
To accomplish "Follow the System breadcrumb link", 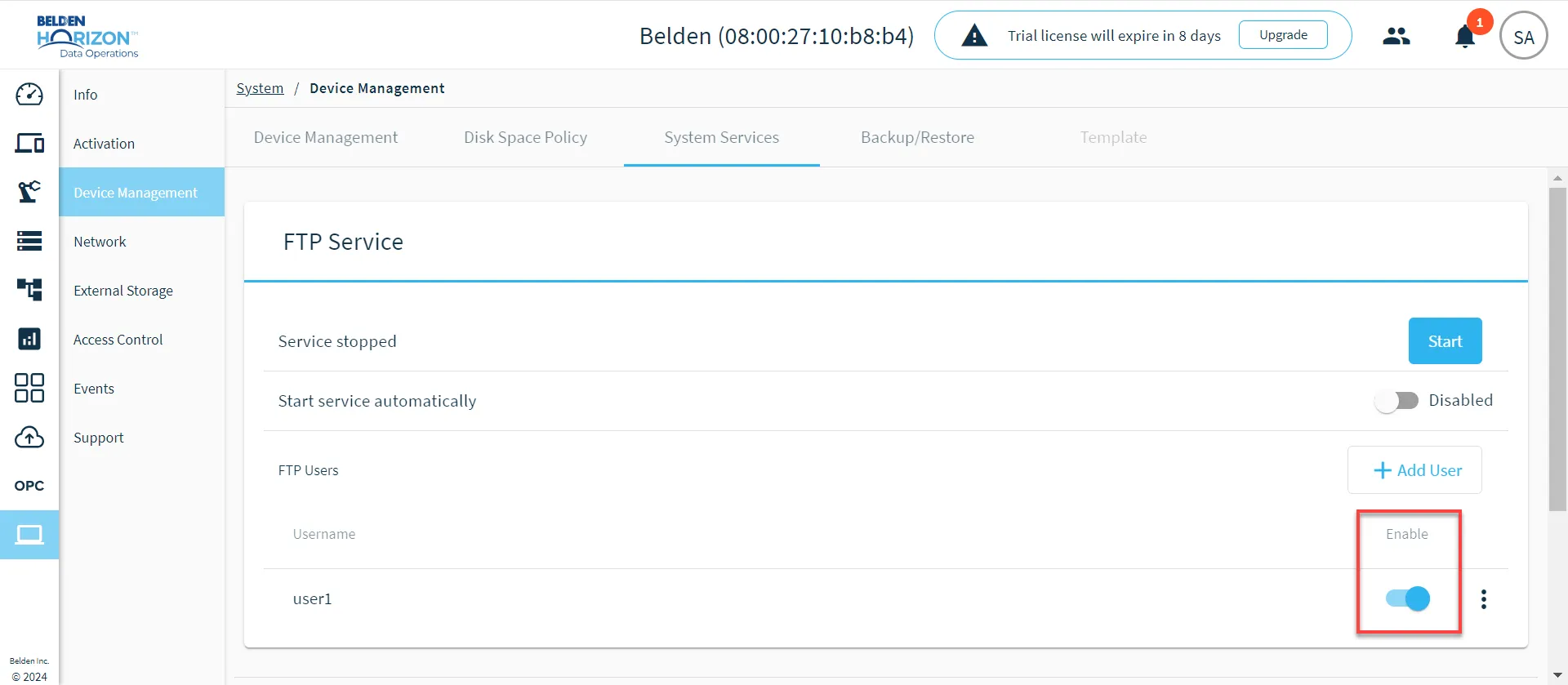I will pyautogui.click(x=260, y=88).
